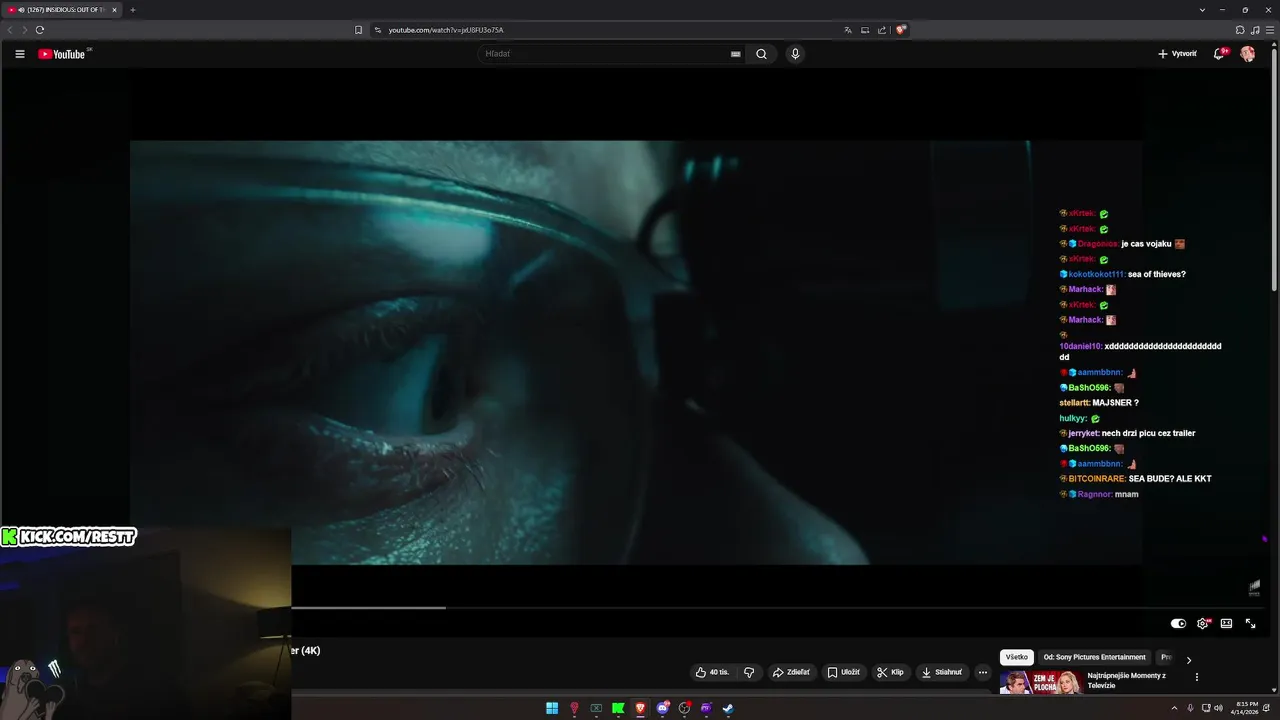1280x720 pixels.
Task: Toggle the autoplay switch in player
Action: point(1179,623)
